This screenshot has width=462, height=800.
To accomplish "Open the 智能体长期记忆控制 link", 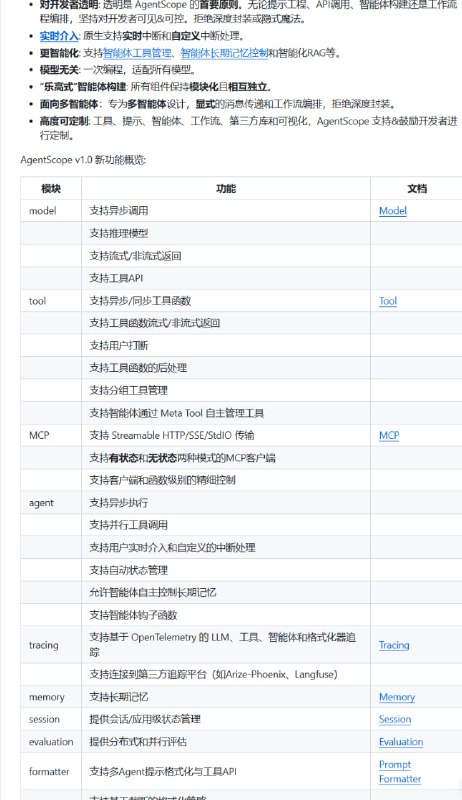I will (224, 53).
